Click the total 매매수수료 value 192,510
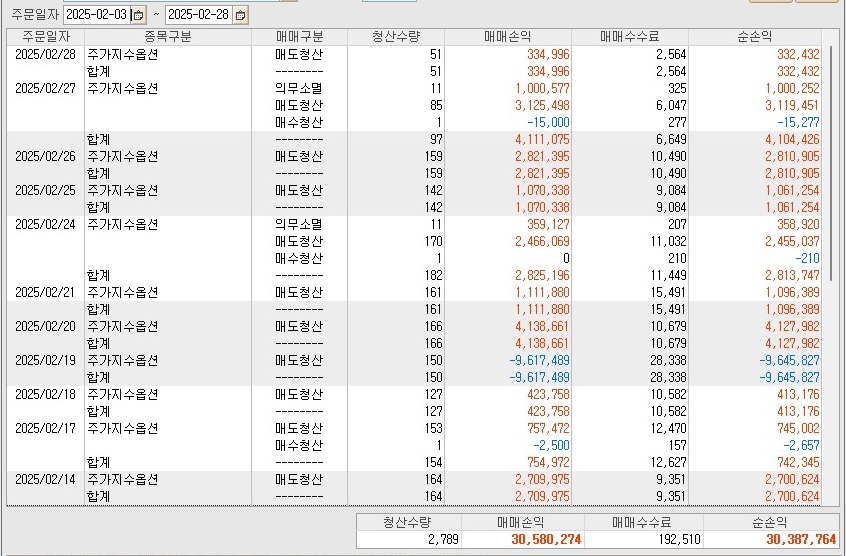This screenshot has width=846, height=556. click(x=678, y=539)
